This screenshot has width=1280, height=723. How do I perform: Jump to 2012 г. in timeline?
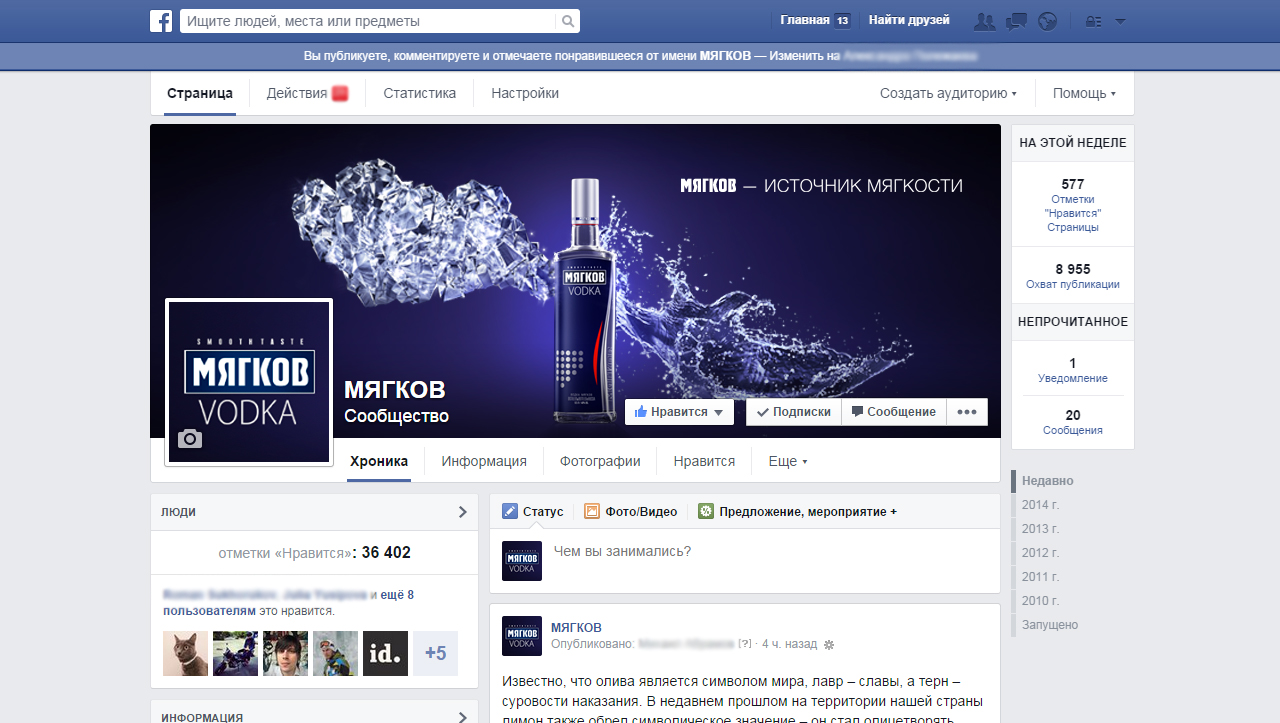(x=1040, y=553)
